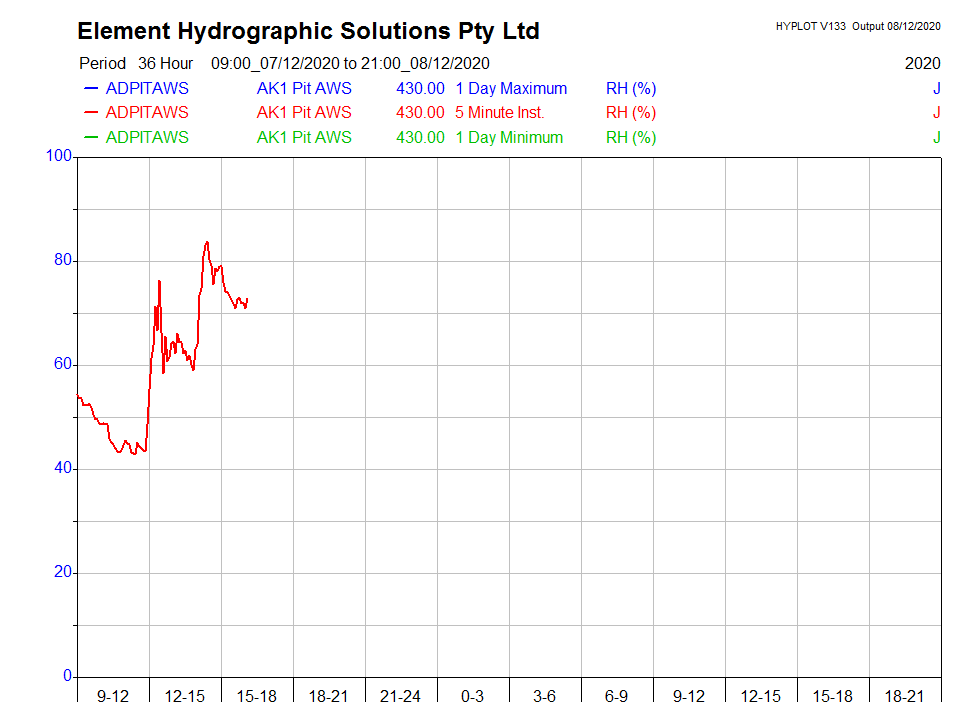
Task: Click the 2020 year label at top right
Action: (x=922, y=63)
